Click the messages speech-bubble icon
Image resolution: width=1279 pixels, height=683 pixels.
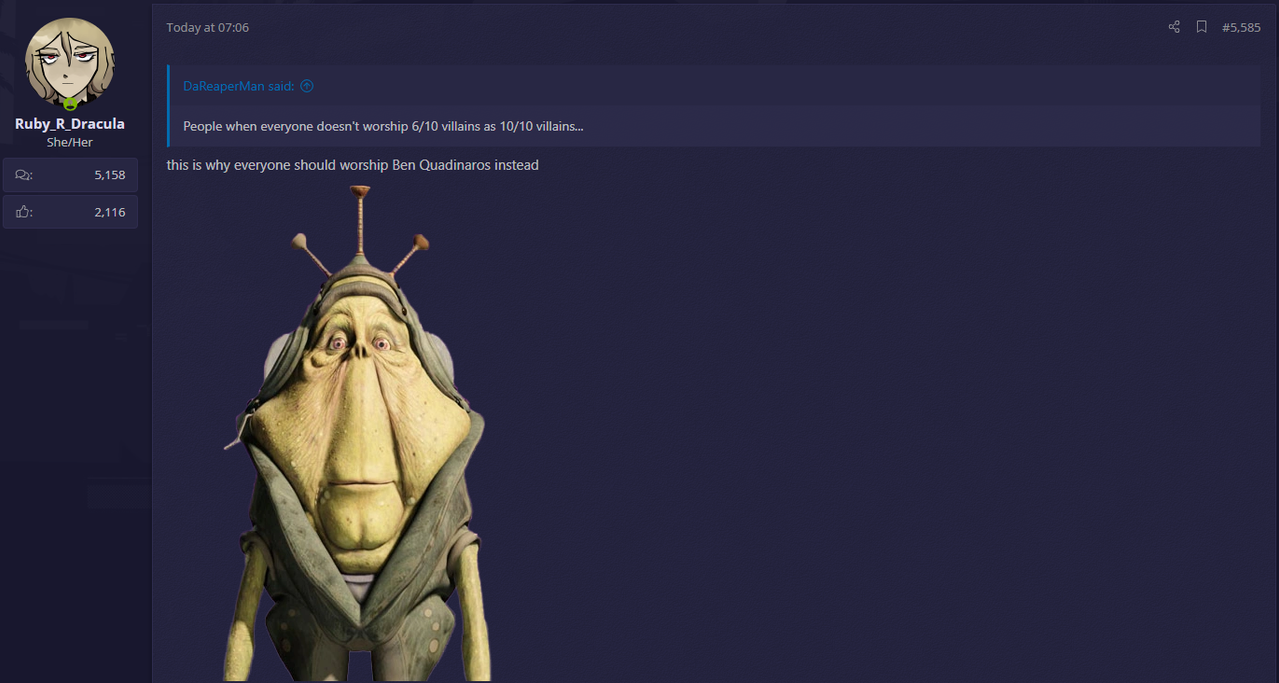[24, 175]
